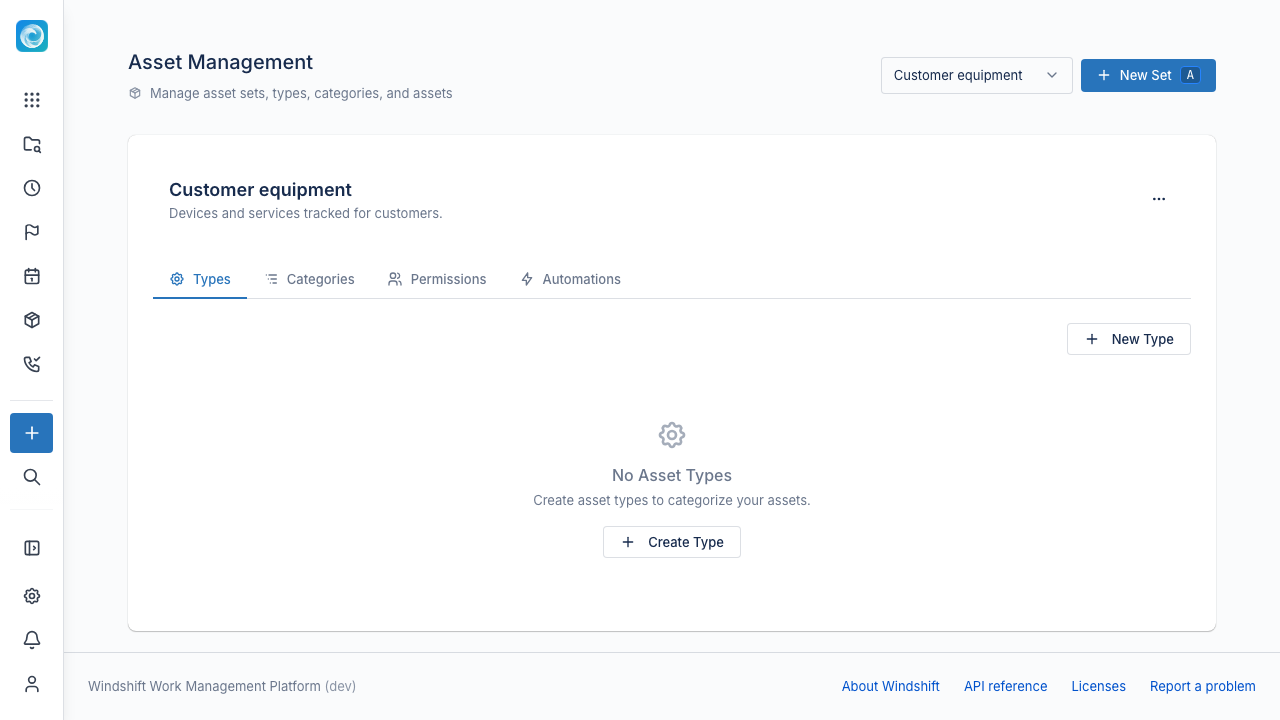Screen dimensions: 1280x720
Task: Click the Windshift logo in the sidebar
Action: [x=32, y=36]
